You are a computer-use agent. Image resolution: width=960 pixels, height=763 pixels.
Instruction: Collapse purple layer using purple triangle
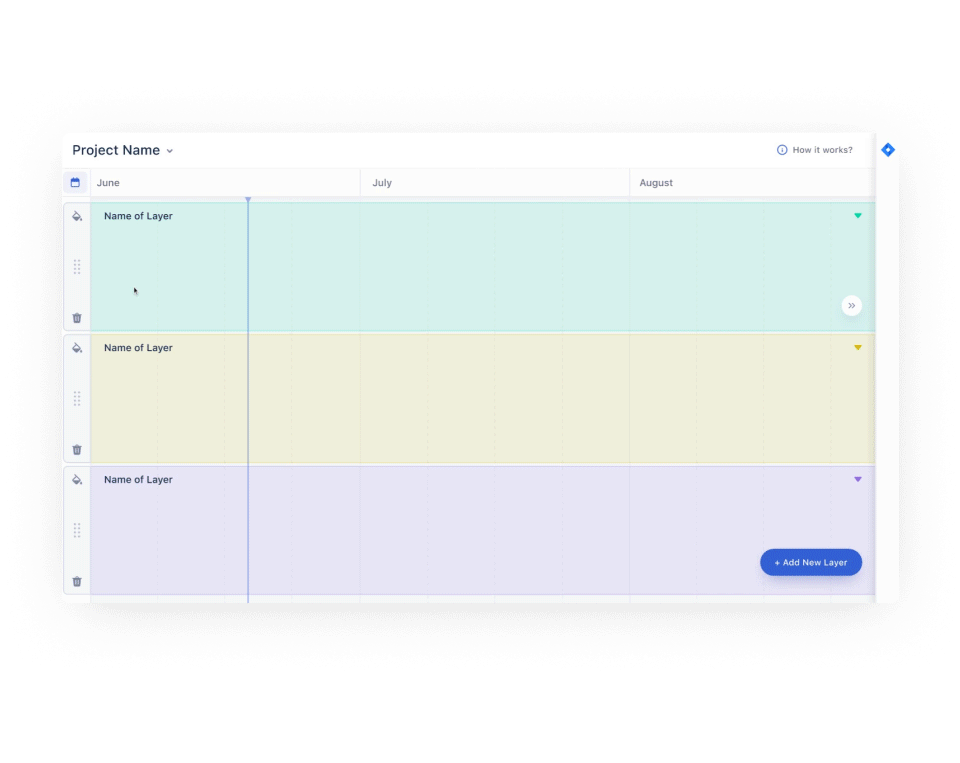click(x=858, y=479)
